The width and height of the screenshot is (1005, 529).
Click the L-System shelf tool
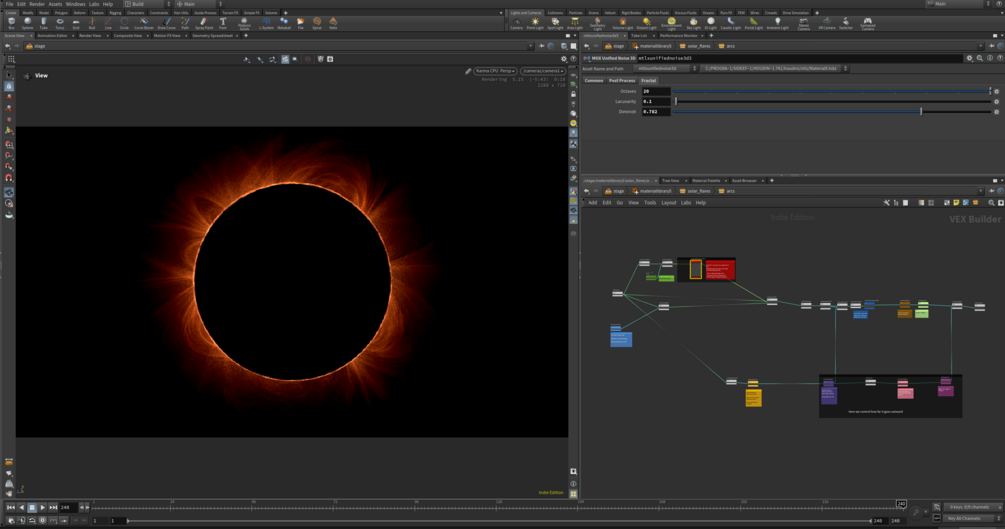[x=266, y=22]
